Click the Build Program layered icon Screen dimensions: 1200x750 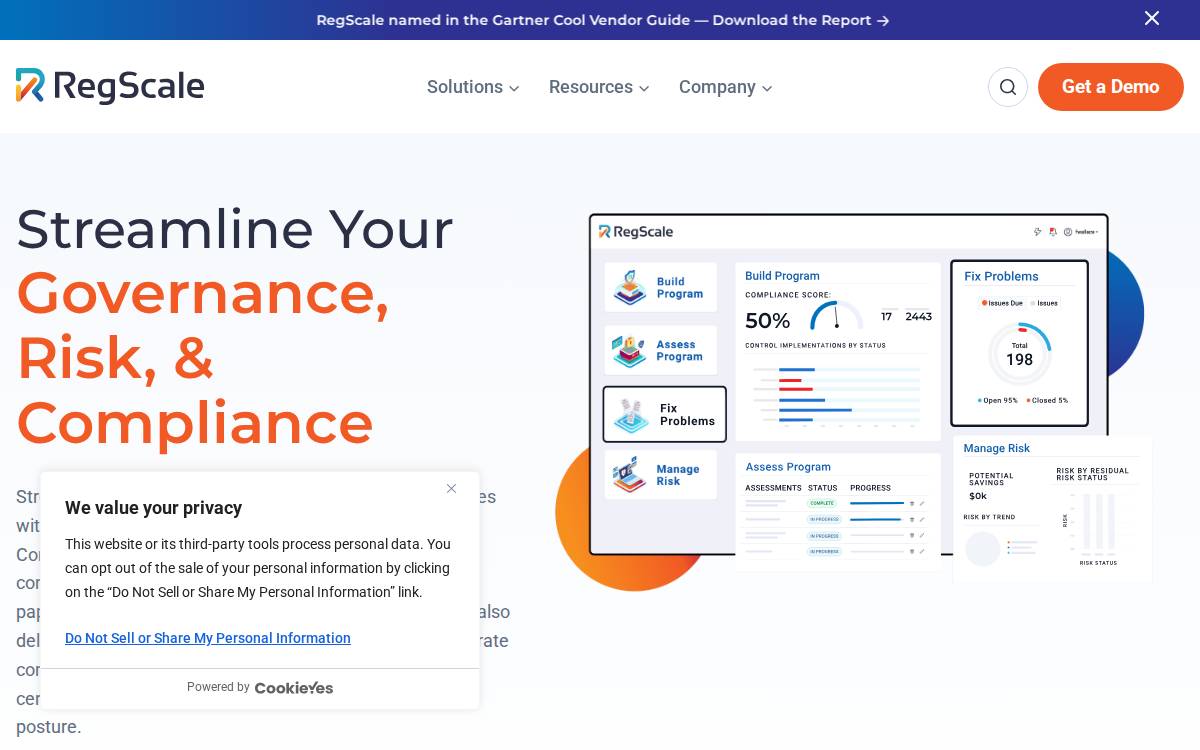click(630, 287)
